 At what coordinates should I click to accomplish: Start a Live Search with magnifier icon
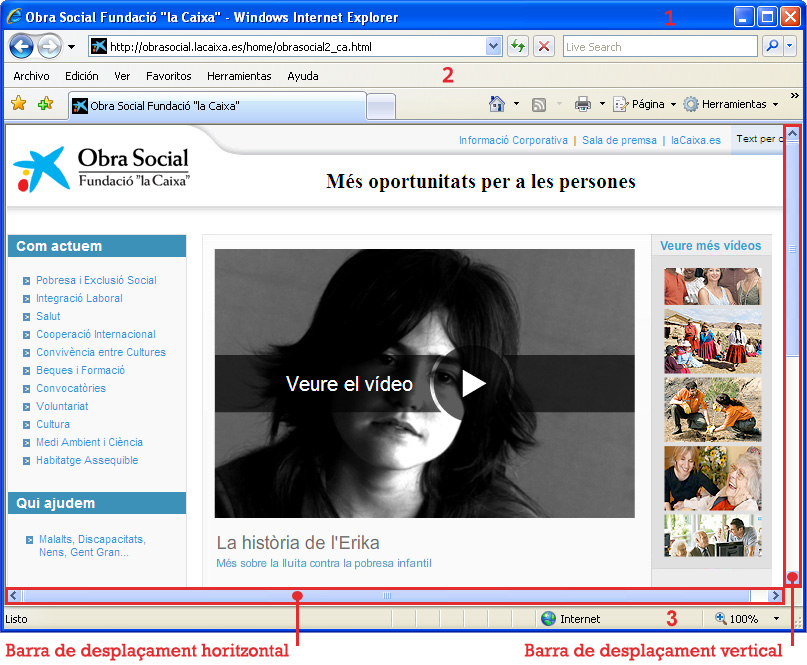click(773, 46)
